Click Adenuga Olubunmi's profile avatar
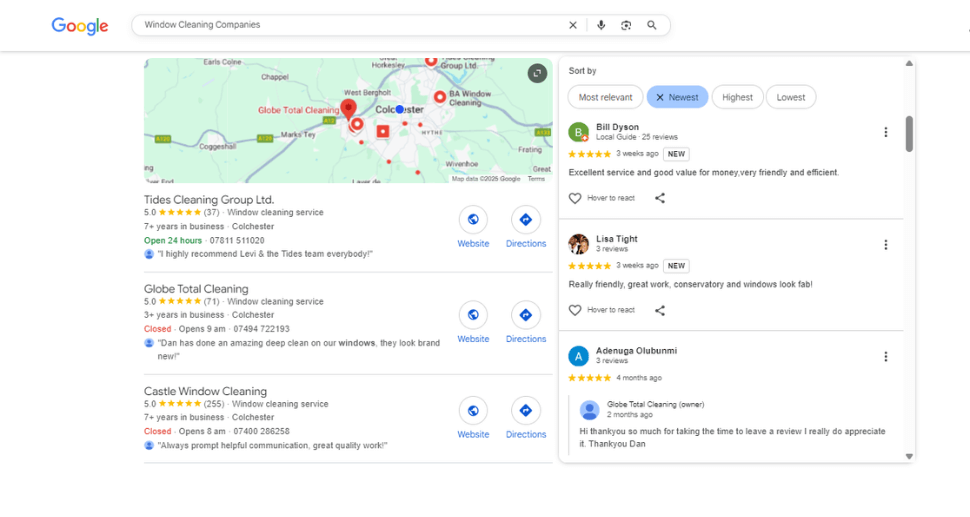Screen dimensions: 970x517 [578, 356]
